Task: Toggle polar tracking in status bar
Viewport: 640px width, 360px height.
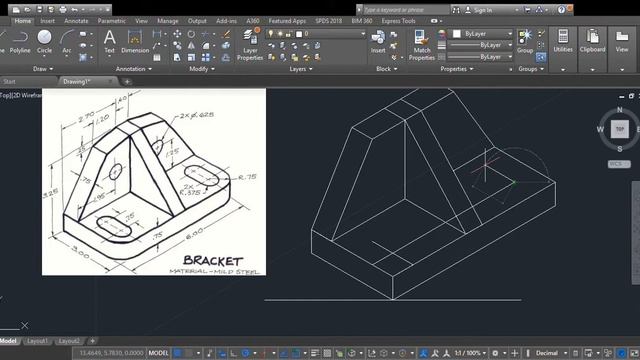Action: [246, 353]
